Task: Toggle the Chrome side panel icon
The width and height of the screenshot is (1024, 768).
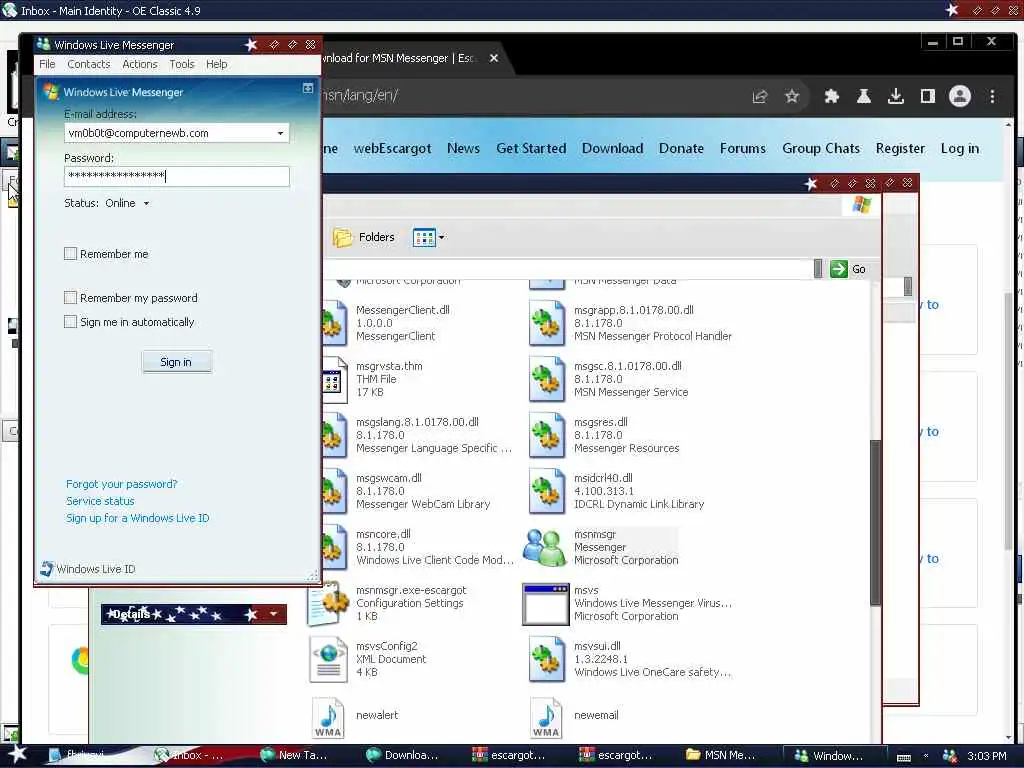Action: pos(927,97)
